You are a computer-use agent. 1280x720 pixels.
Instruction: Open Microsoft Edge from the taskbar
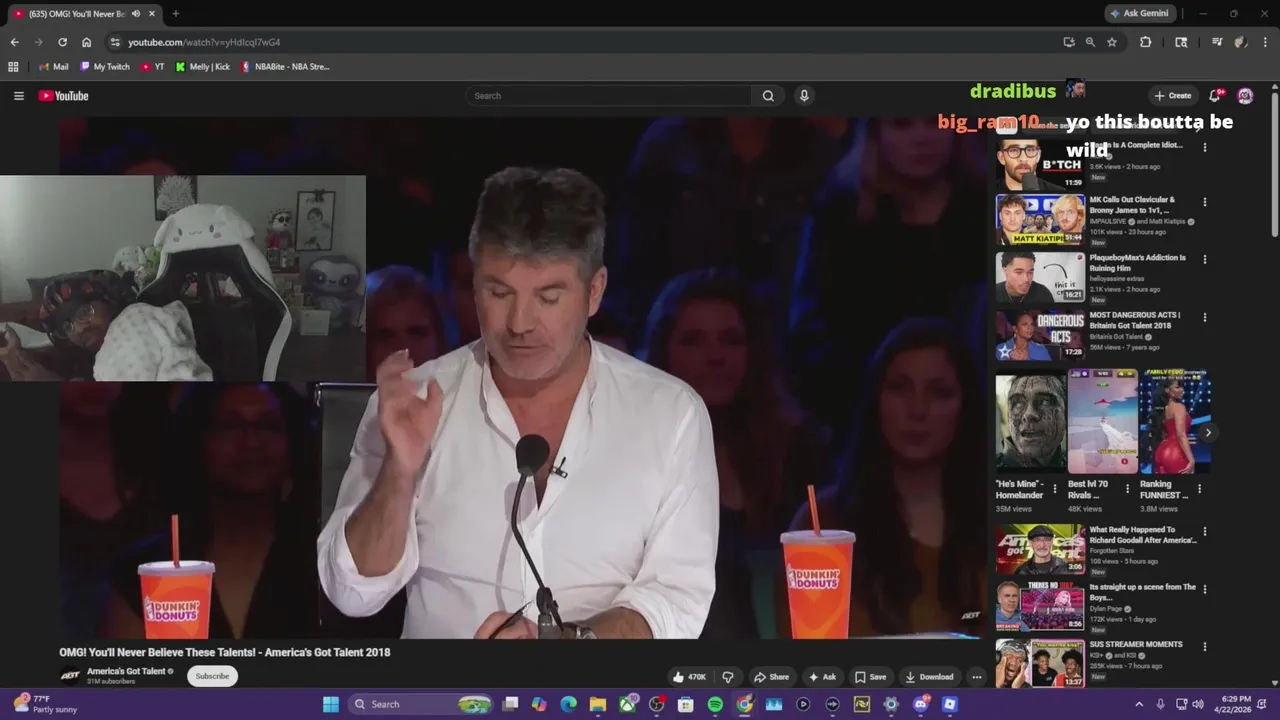pyautogui.click(x=568, y=704)
